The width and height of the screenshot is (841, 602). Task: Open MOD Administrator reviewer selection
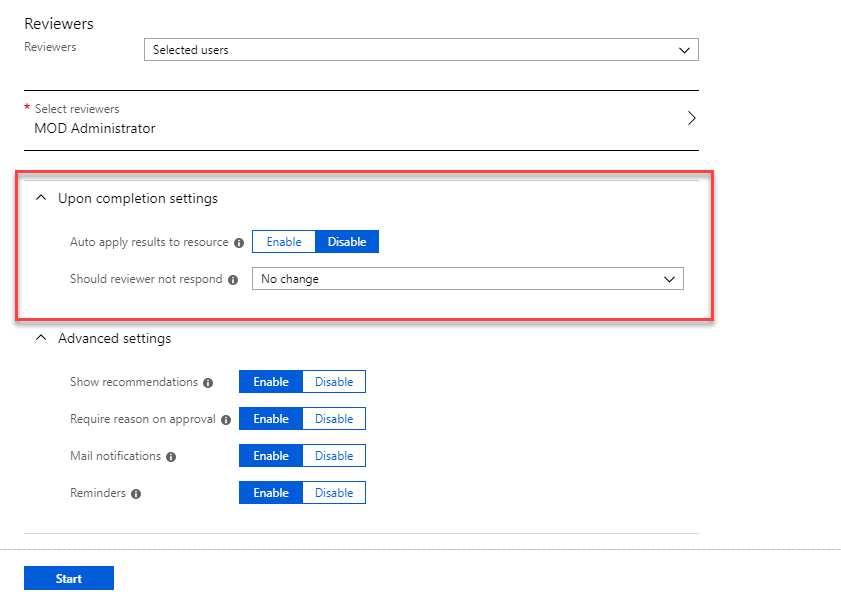tap(361, 120)
